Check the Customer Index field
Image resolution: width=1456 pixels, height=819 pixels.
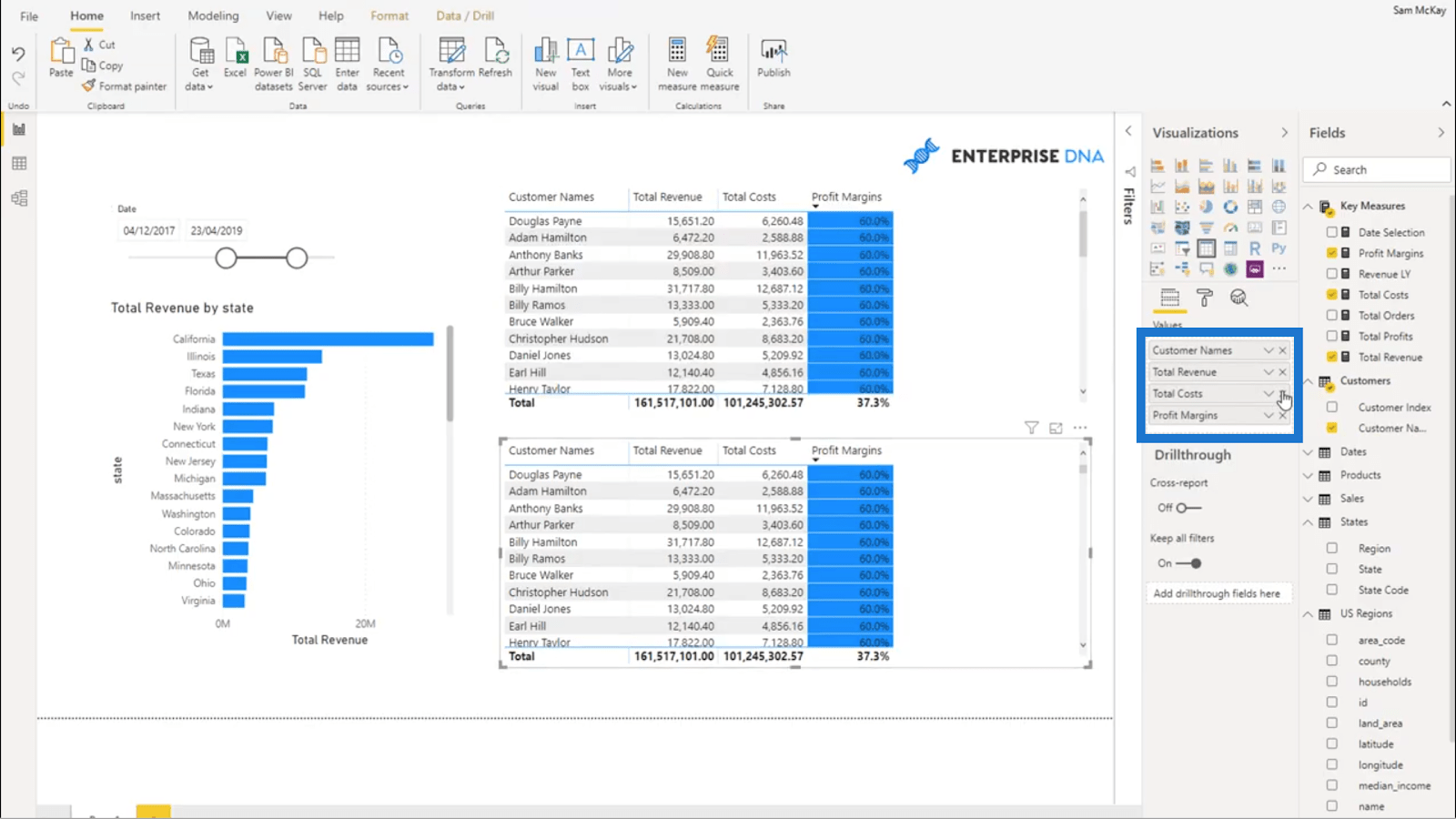1331,407
